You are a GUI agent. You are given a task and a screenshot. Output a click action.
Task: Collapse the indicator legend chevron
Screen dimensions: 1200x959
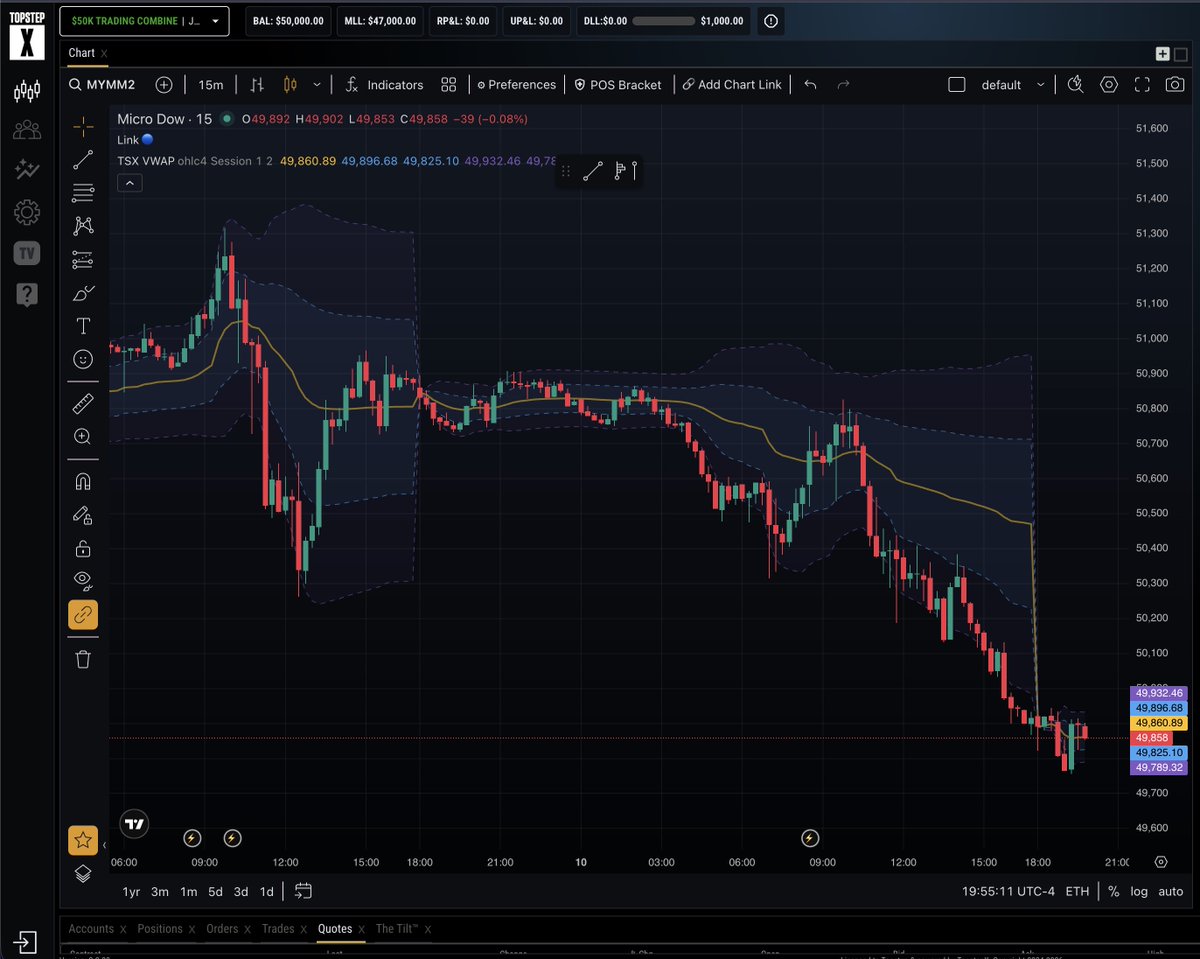click(x=130, y=182)
